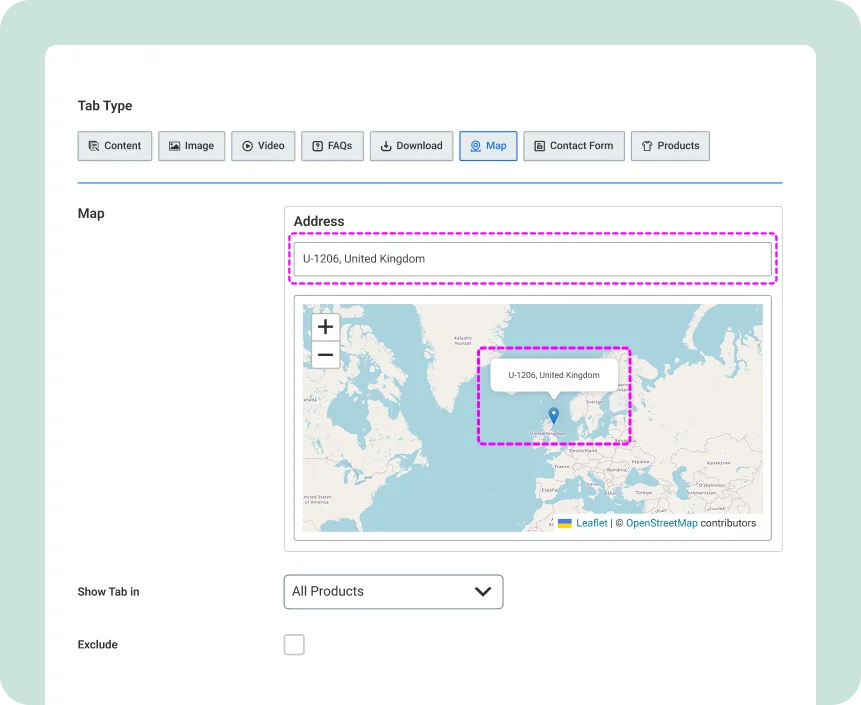Screen dimensions: 861x705
Task: Click into the Address input field
Action: [531, 259]
